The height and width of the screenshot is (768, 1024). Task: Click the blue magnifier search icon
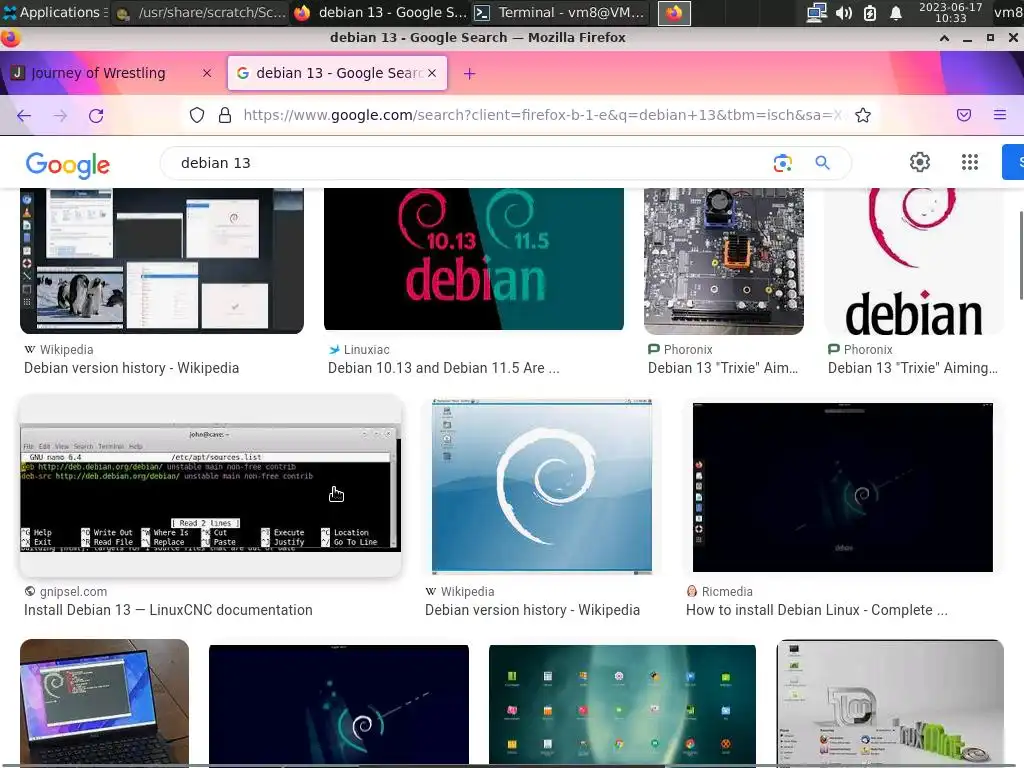[822, 163]
